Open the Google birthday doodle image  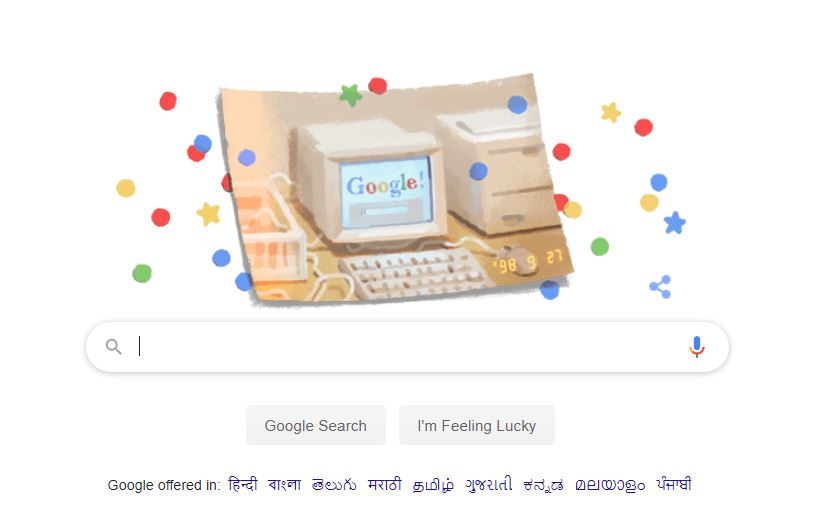[x=394, y=189]
